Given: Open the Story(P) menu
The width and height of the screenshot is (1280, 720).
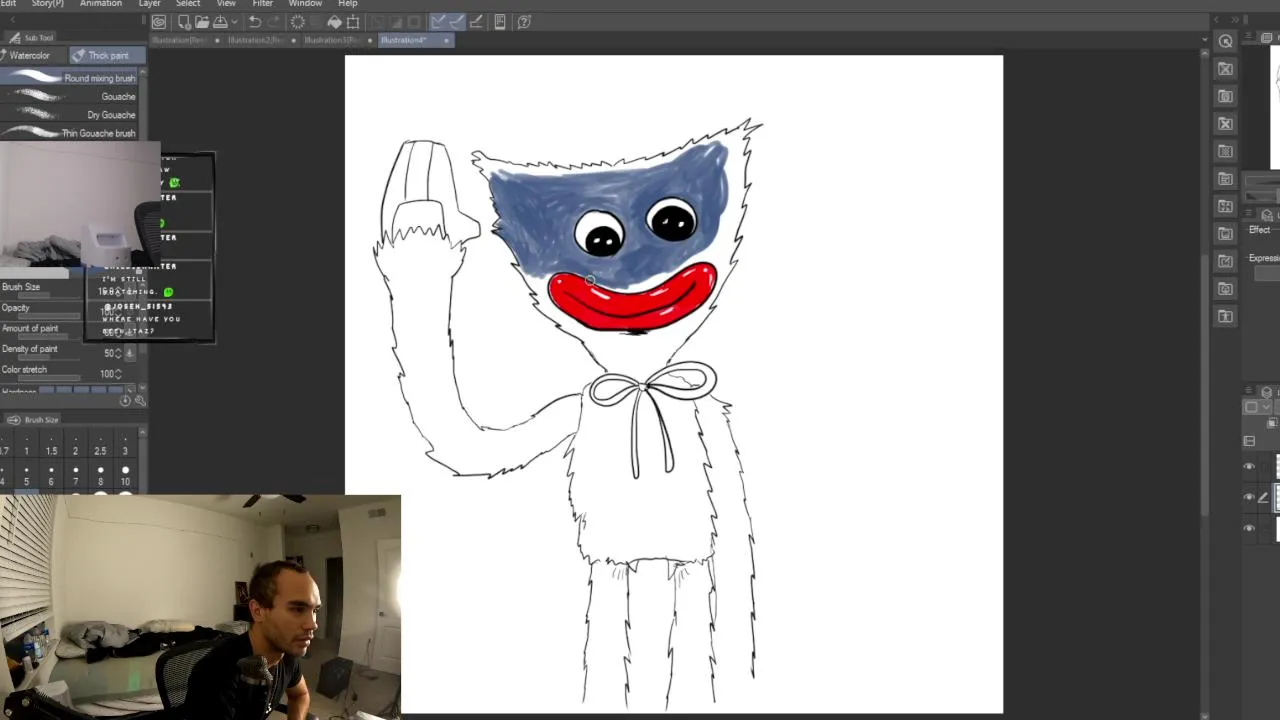Looking at the screenshot, I should click(48, 4).
